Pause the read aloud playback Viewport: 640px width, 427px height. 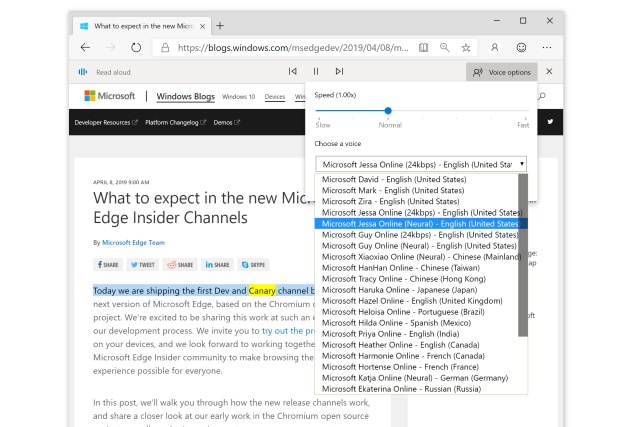click(x=316, y=71)
